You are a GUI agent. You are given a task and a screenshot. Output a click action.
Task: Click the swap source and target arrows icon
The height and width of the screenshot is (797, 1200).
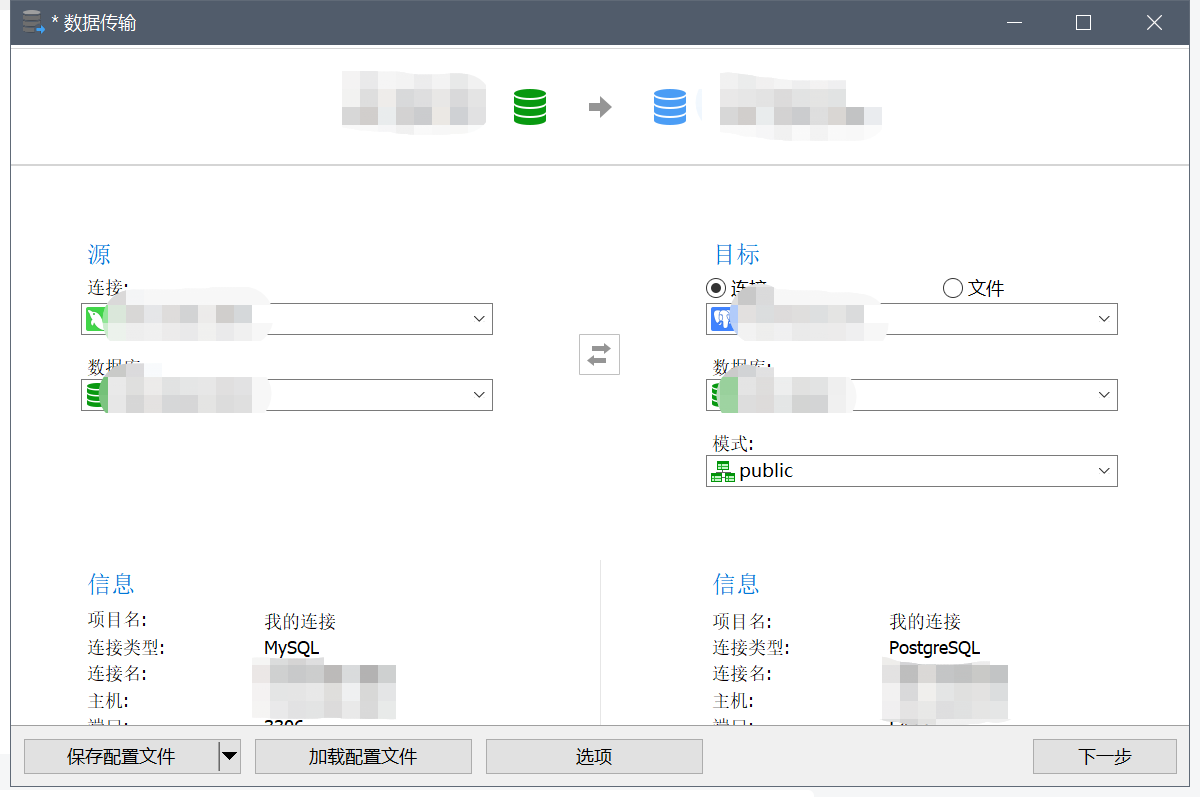click(x=598, y=354)
